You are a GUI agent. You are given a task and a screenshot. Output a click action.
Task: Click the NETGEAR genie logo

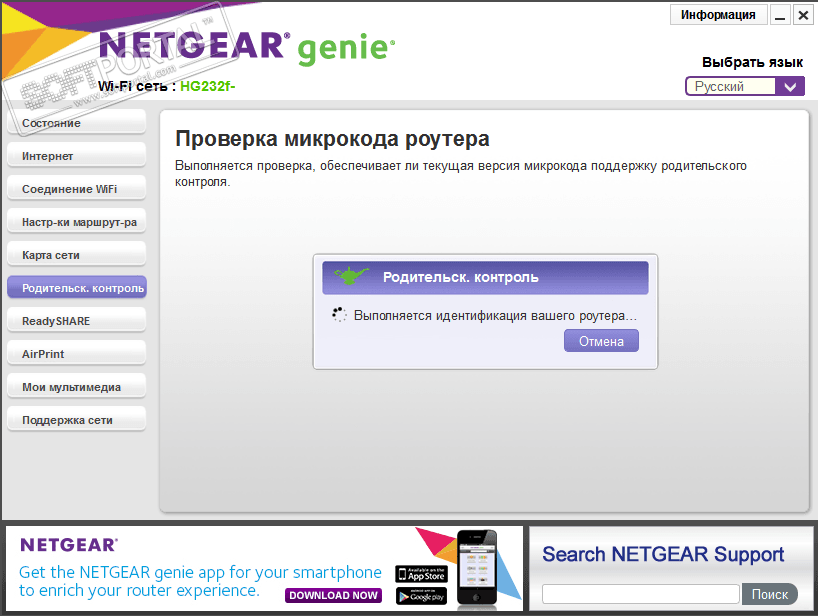(x=247, y=47)
